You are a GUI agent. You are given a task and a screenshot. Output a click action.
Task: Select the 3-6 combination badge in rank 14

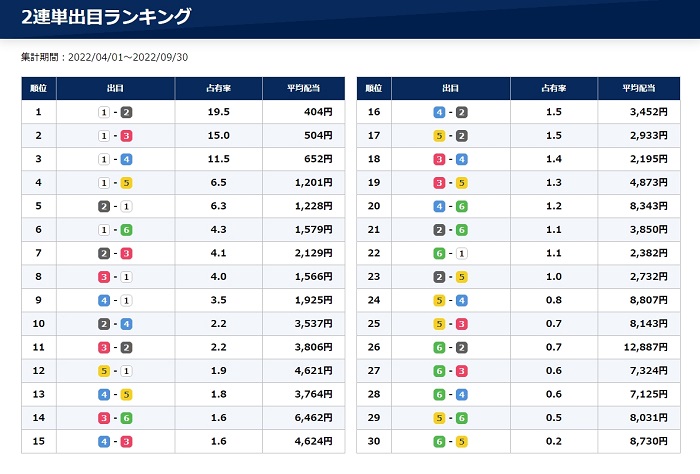point(115,416)
